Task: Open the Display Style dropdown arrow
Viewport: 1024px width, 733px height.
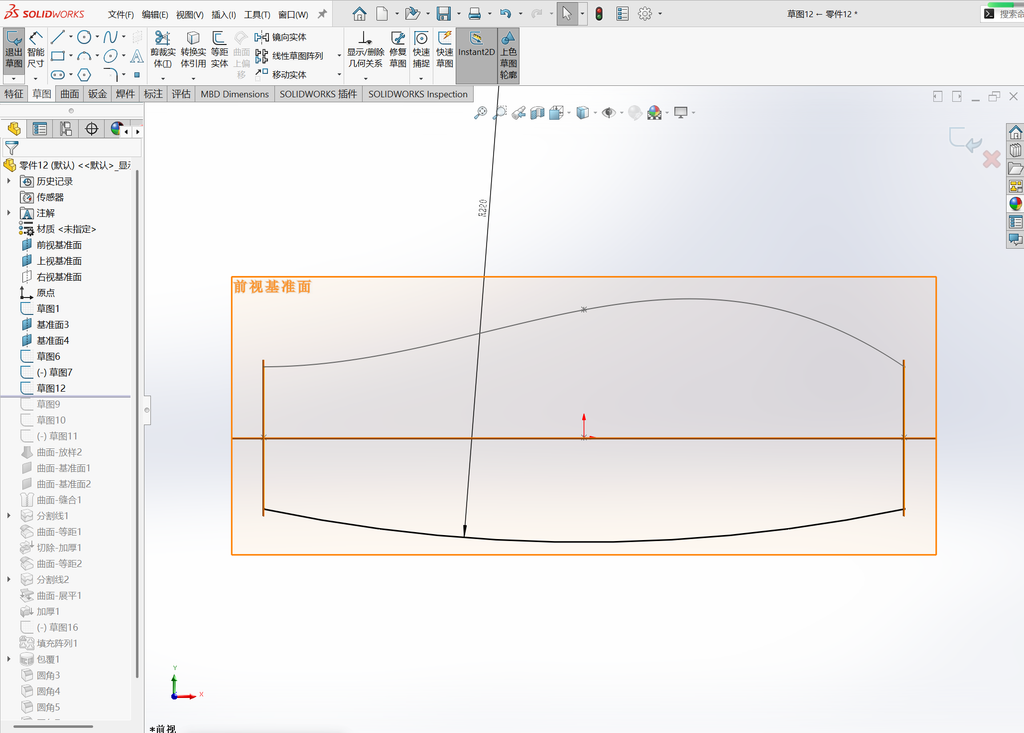Action: click(x=595, y=113)
